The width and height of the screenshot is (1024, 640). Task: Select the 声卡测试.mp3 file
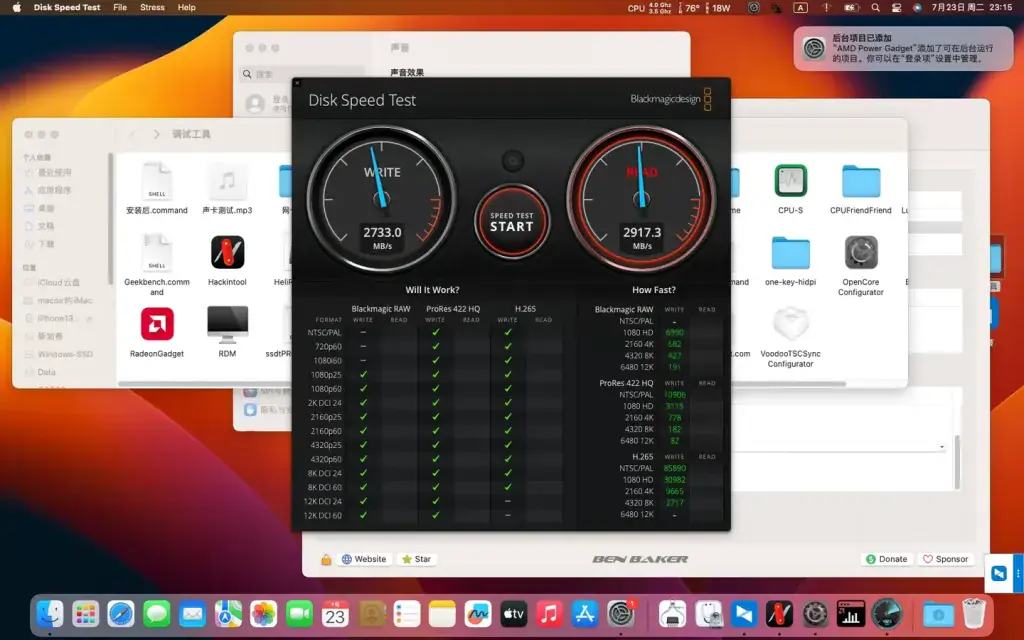coord(227,189)
